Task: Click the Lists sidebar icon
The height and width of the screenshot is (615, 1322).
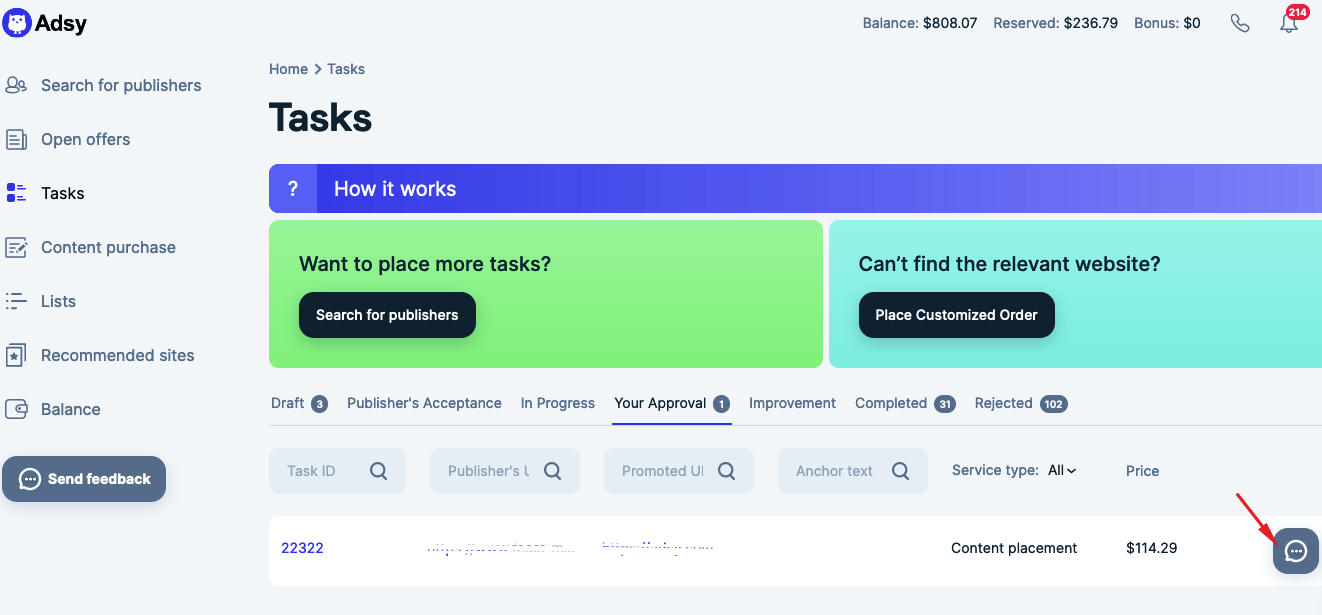Action: (x=16, y=301)
